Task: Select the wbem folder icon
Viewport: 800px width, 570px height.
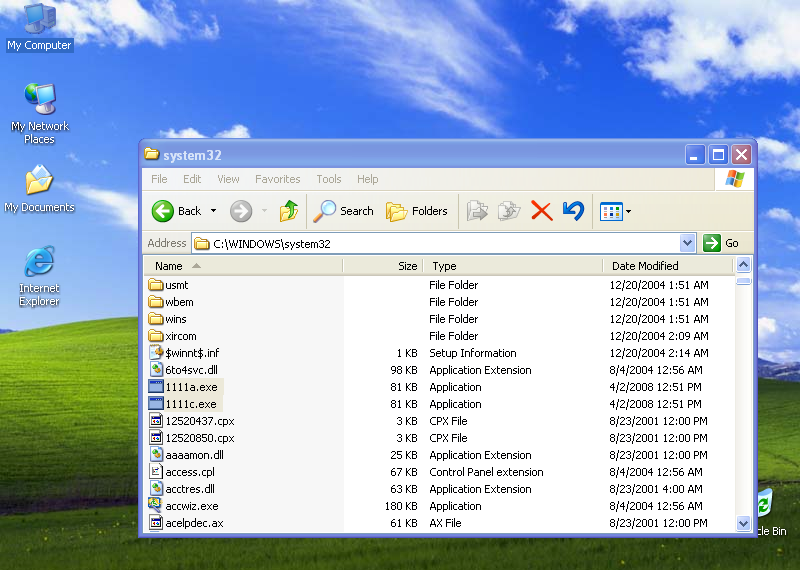Action: point(156,302)
